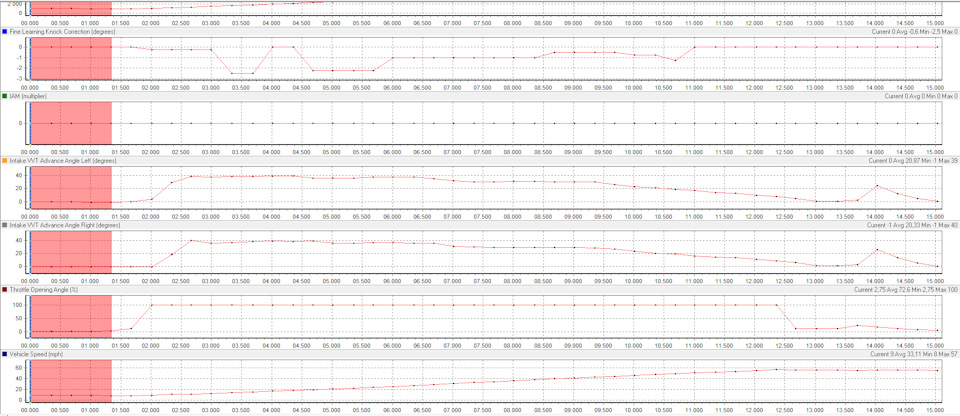Click dark red Throttle Opening Angle swatch
This screenshot has height=416, width=960.
click(5, 289)
